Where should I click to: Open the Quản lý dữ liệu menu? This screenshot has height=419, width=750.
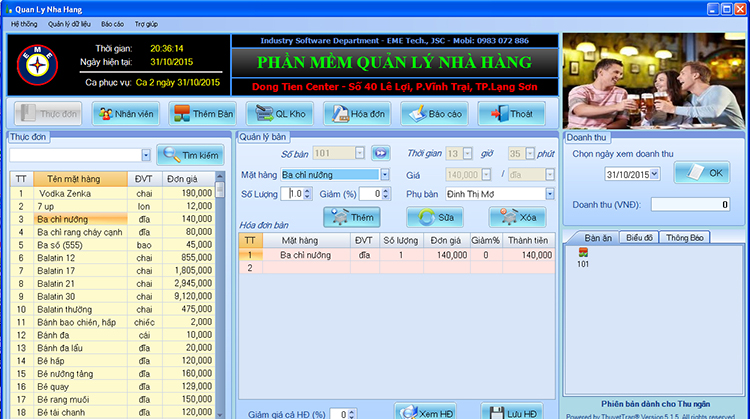click(x=69, y=22)
